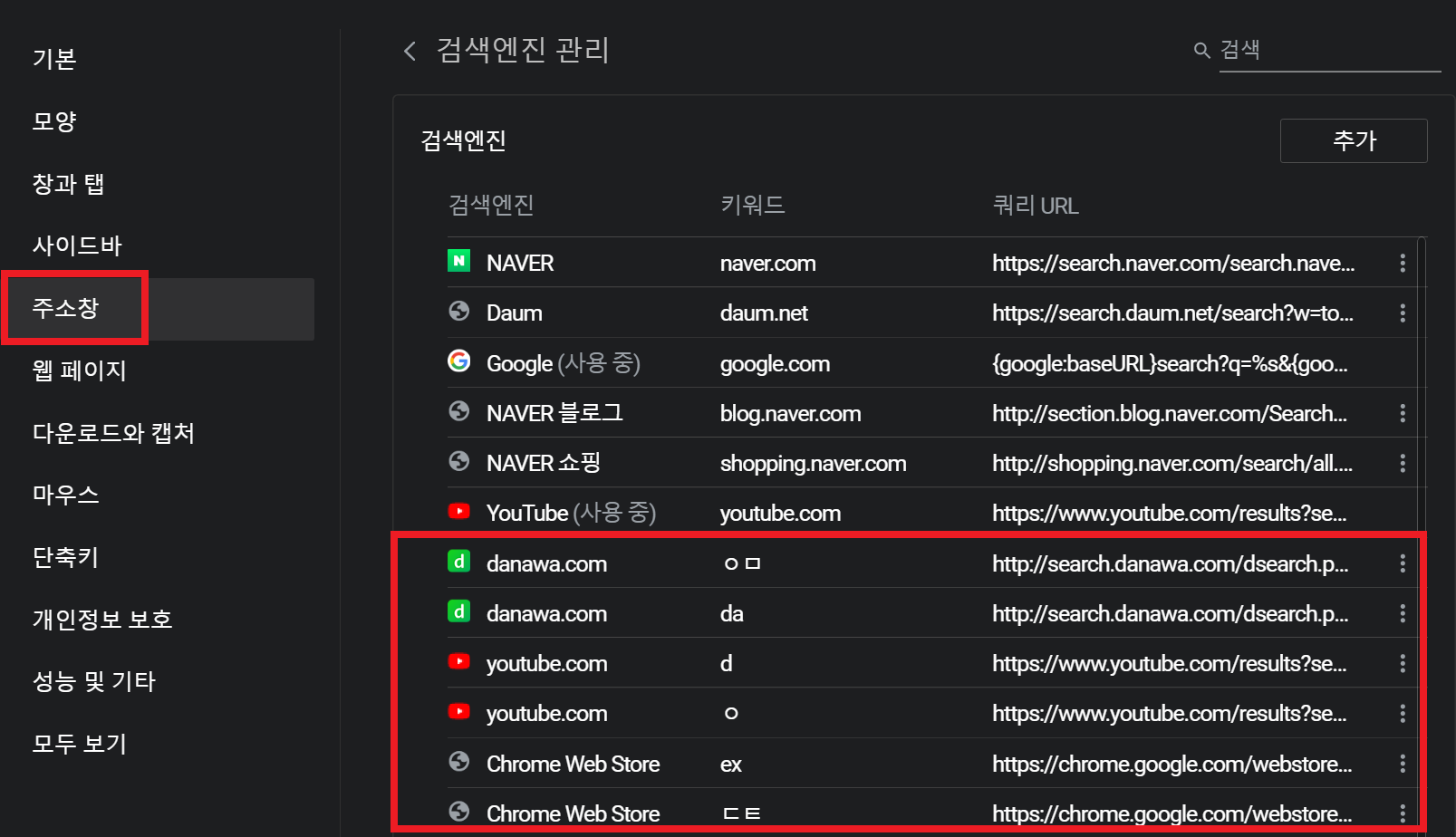The image size is (1456, 837).
Task: Click the ㄷㅌ keyword cell
Action: tap(741, 813)
